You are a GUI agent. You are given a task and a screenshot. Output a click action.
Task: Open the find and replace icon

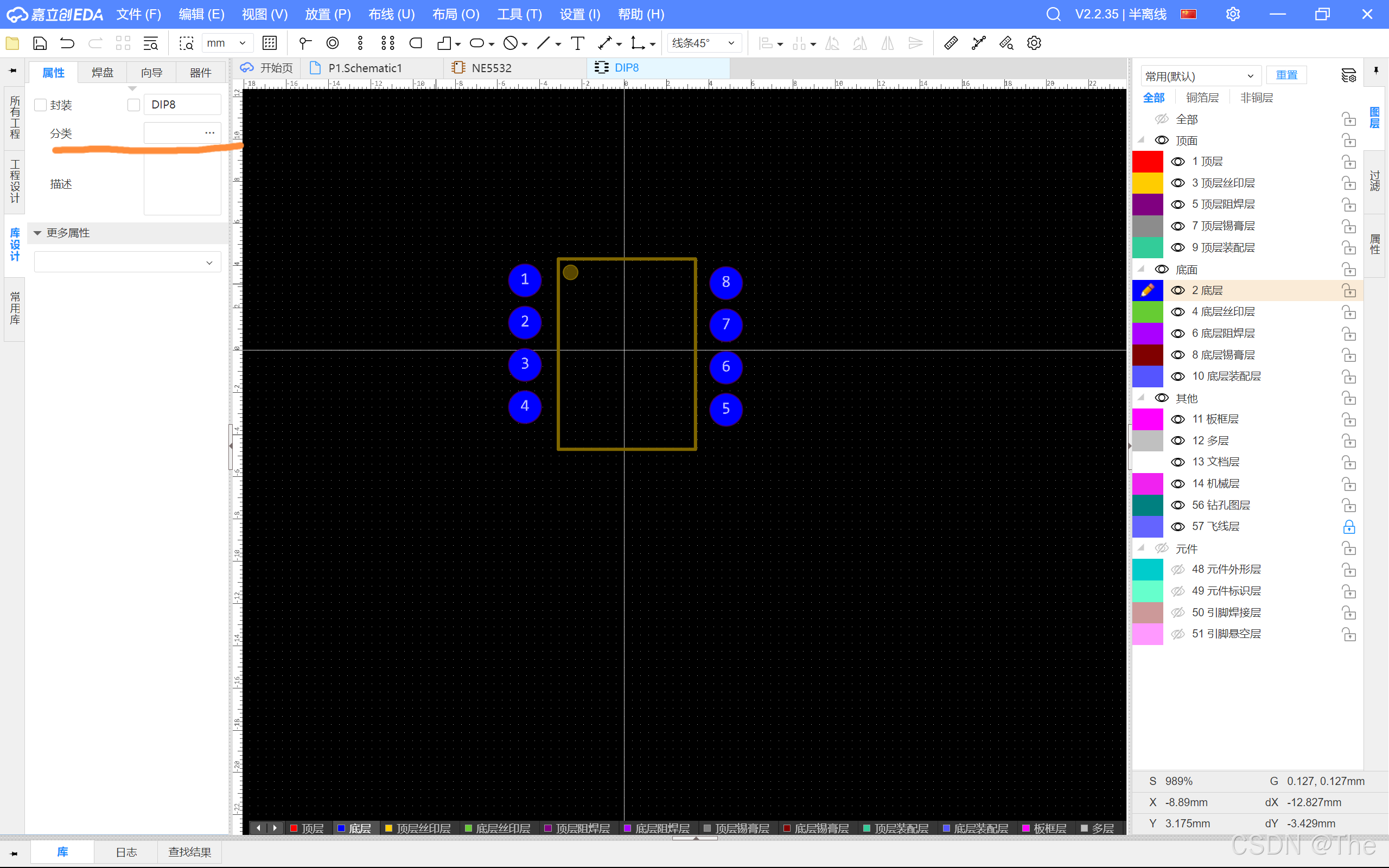(x=150, y=43)
